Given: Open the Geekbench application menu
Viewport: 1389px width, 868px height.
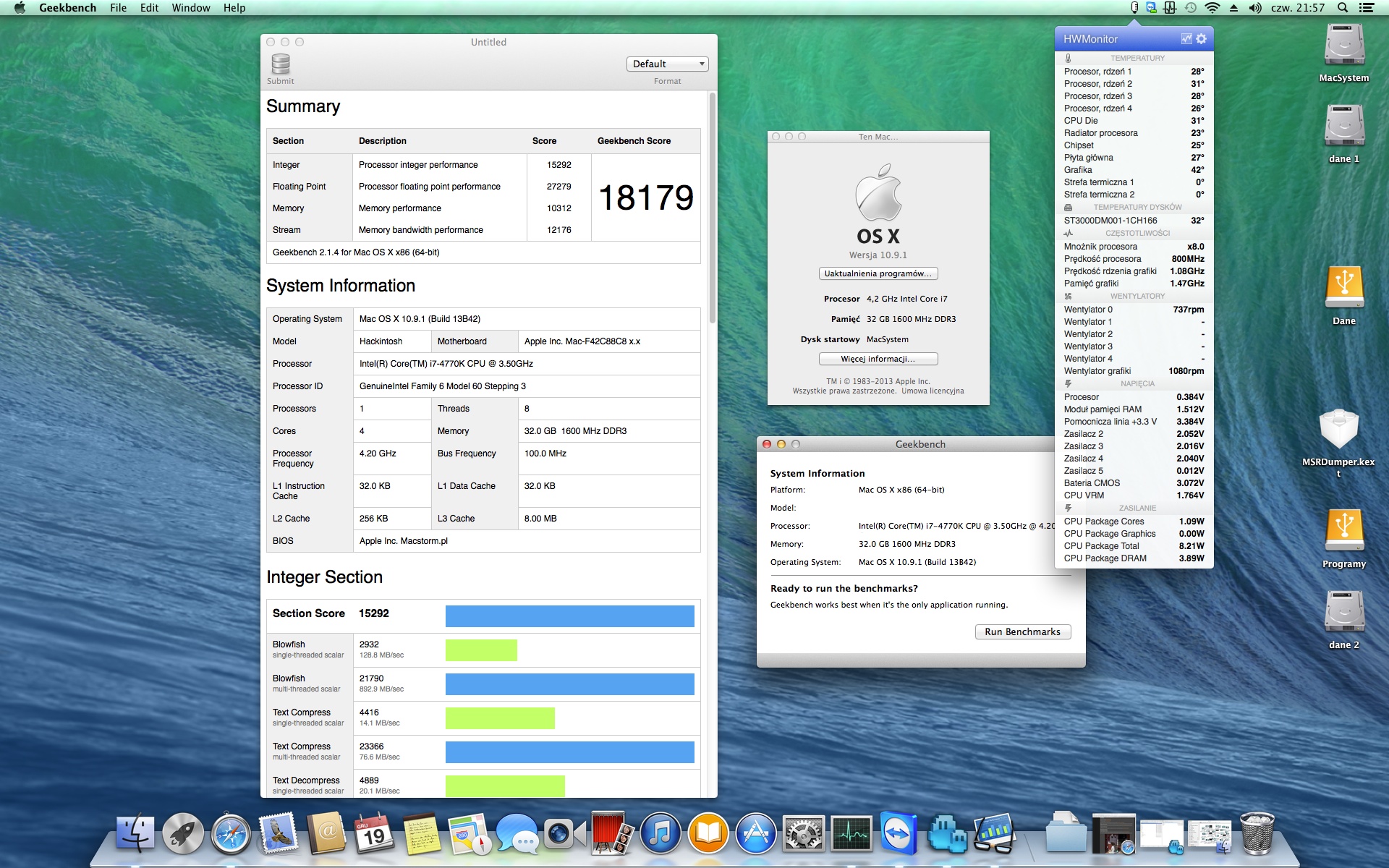Looking at the screenshot, I should click(68, 8).
